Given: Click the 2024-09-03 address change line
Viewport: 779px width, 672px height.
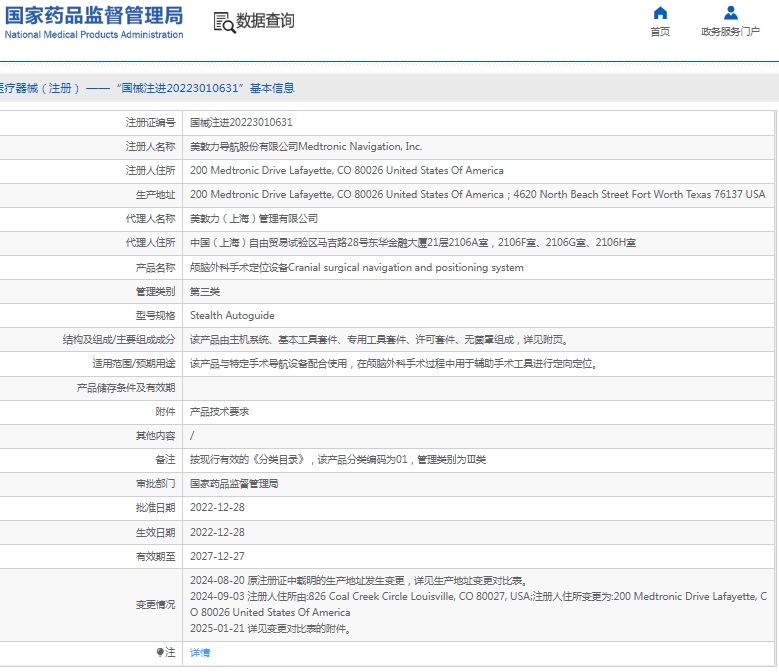Looking at the screenshot, I should tap(478, 604).
